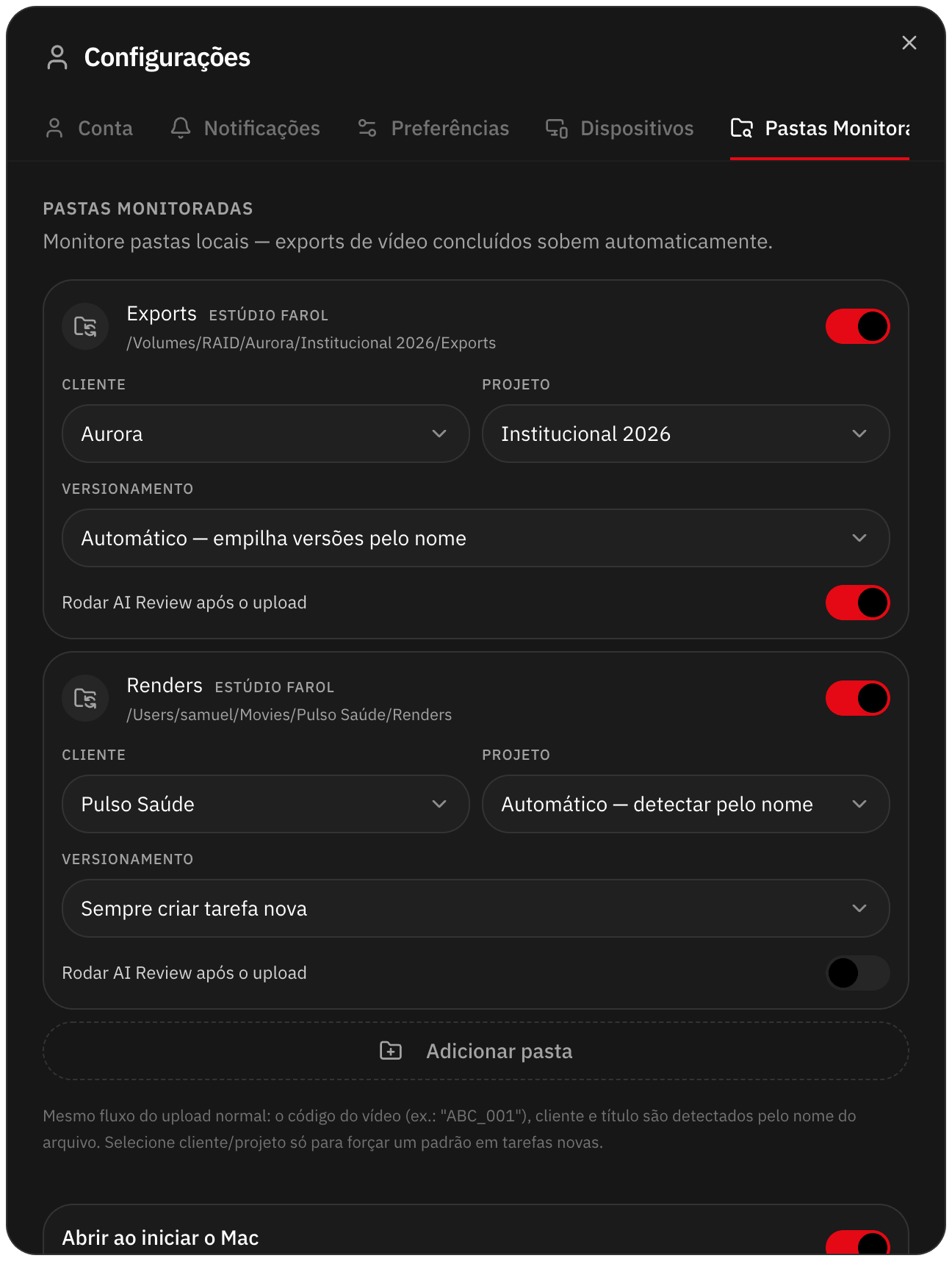Viewport: 952px width, 1261px height.
Task: Open the Notificações tab
Action: click(245, 129)
